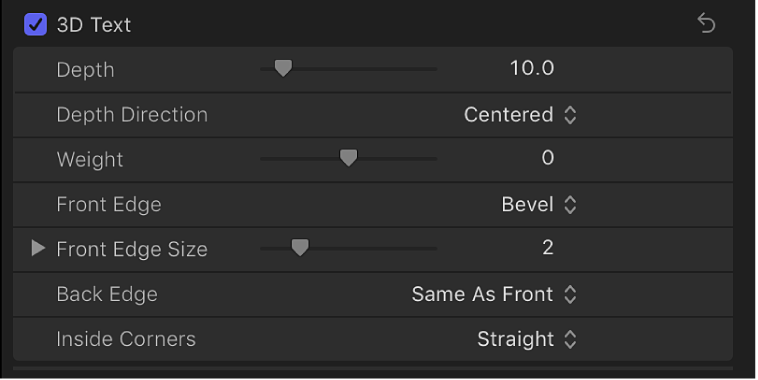Click the up-down arrows beside Centered
The height and width of the screenshot is (380, 758).
pyautogui.click(x=570, y=115)
